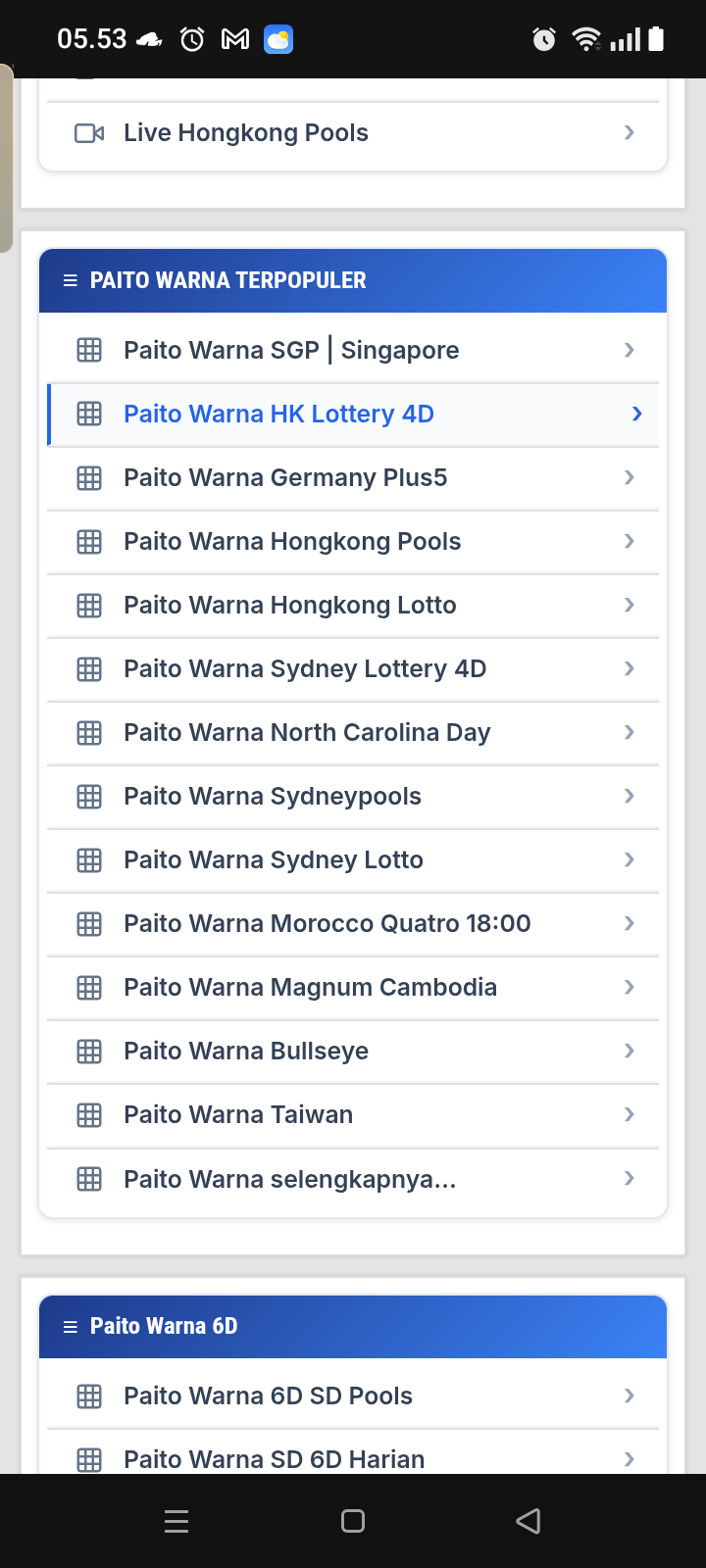Tap the grid icon next to Paito Warna Taiwan
The width and height of the screenshot is (706, 1568).
89,1115
